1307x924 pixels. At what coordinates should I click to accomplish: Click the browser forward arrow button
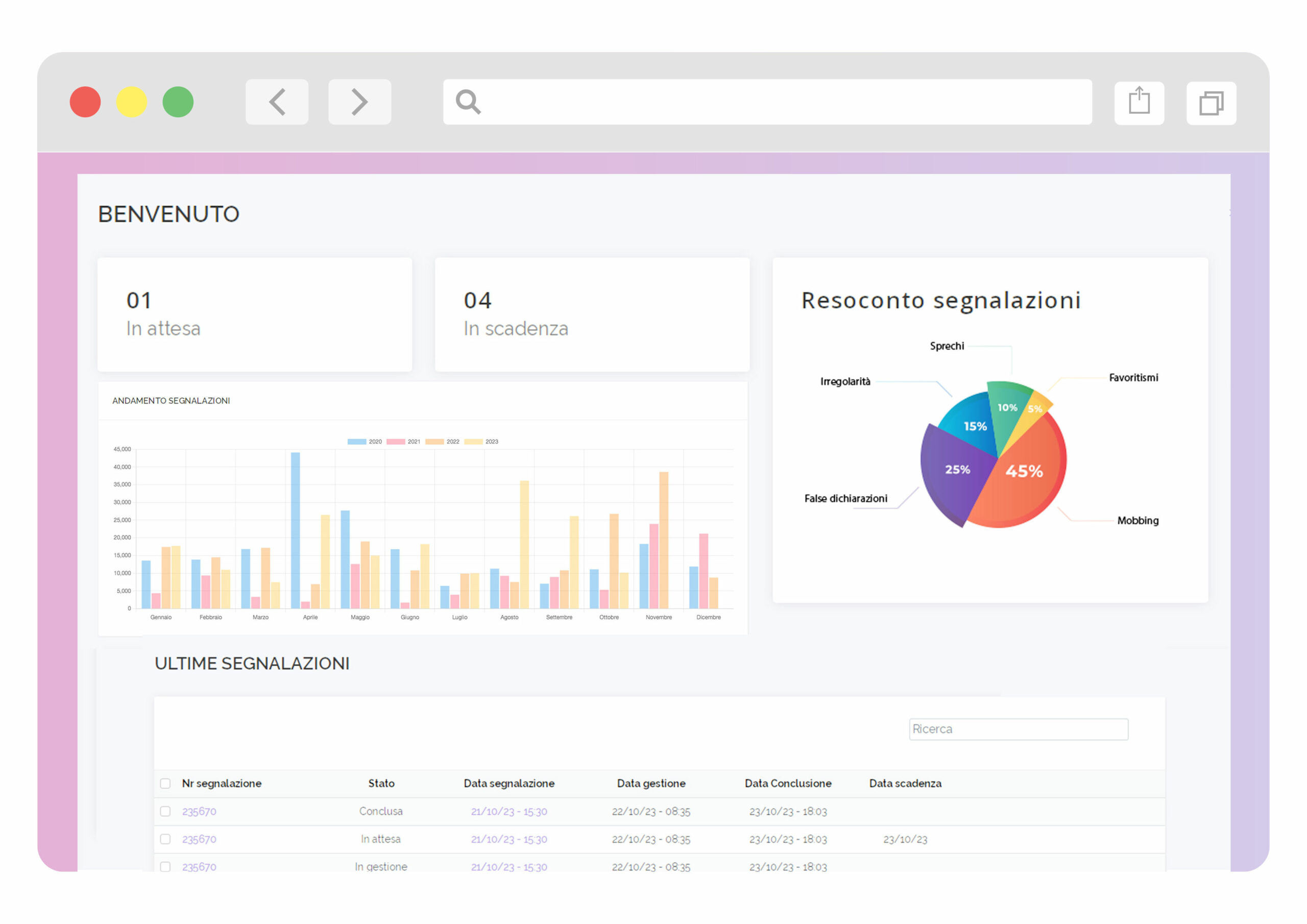click(x=359, y=102)
